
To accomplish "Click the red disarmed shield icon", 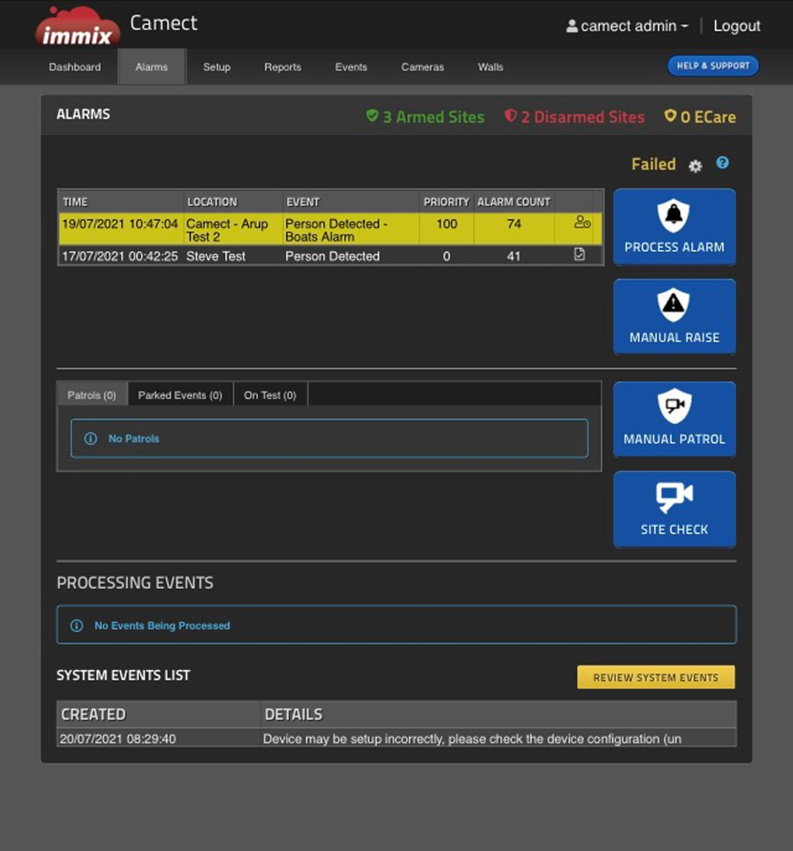I will pyautogui.click(x=510, y=116).
